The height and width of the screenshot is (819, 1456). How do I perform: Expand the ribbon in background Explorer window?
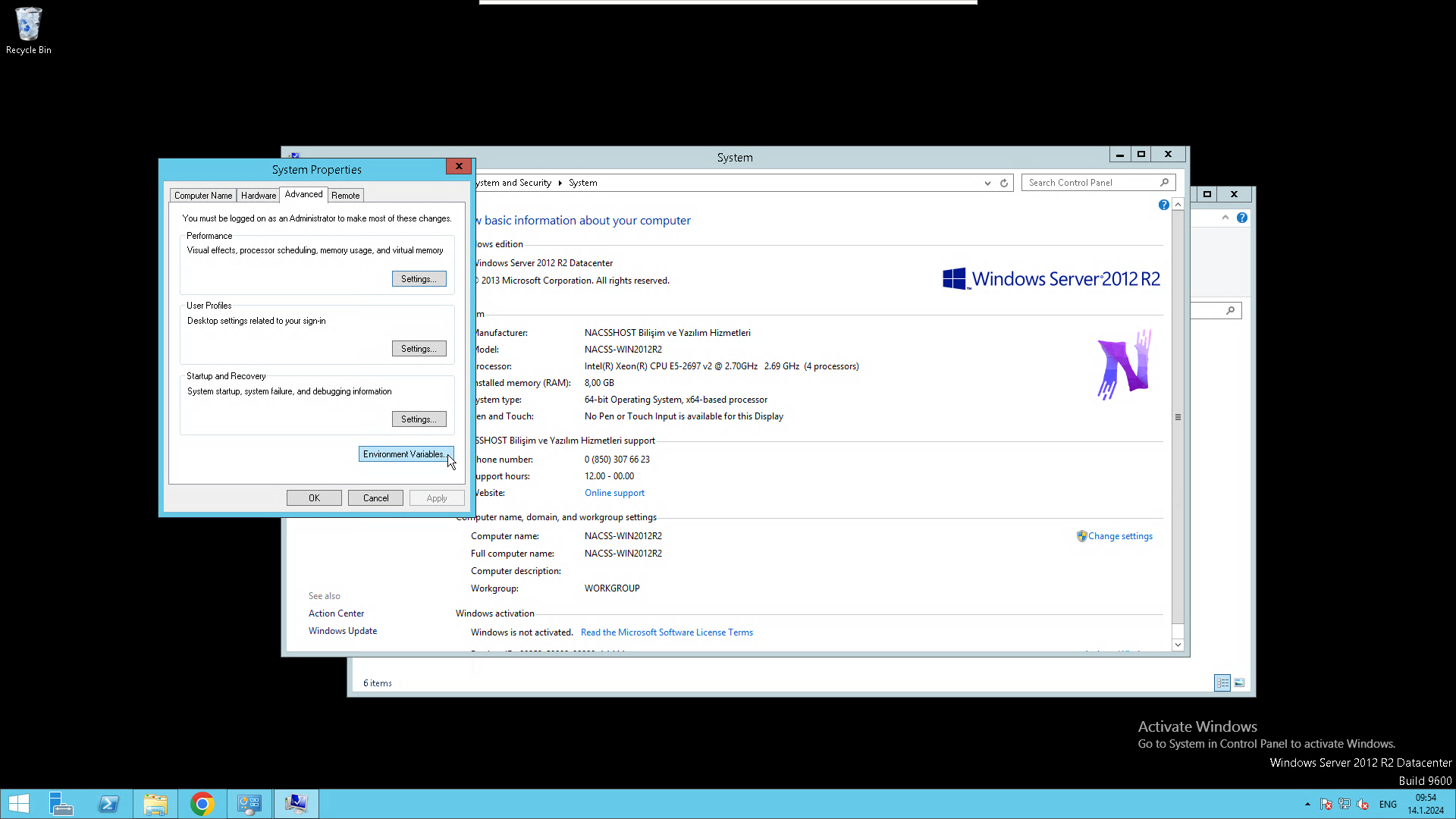pyautogui.click(x=1225, y=218)
